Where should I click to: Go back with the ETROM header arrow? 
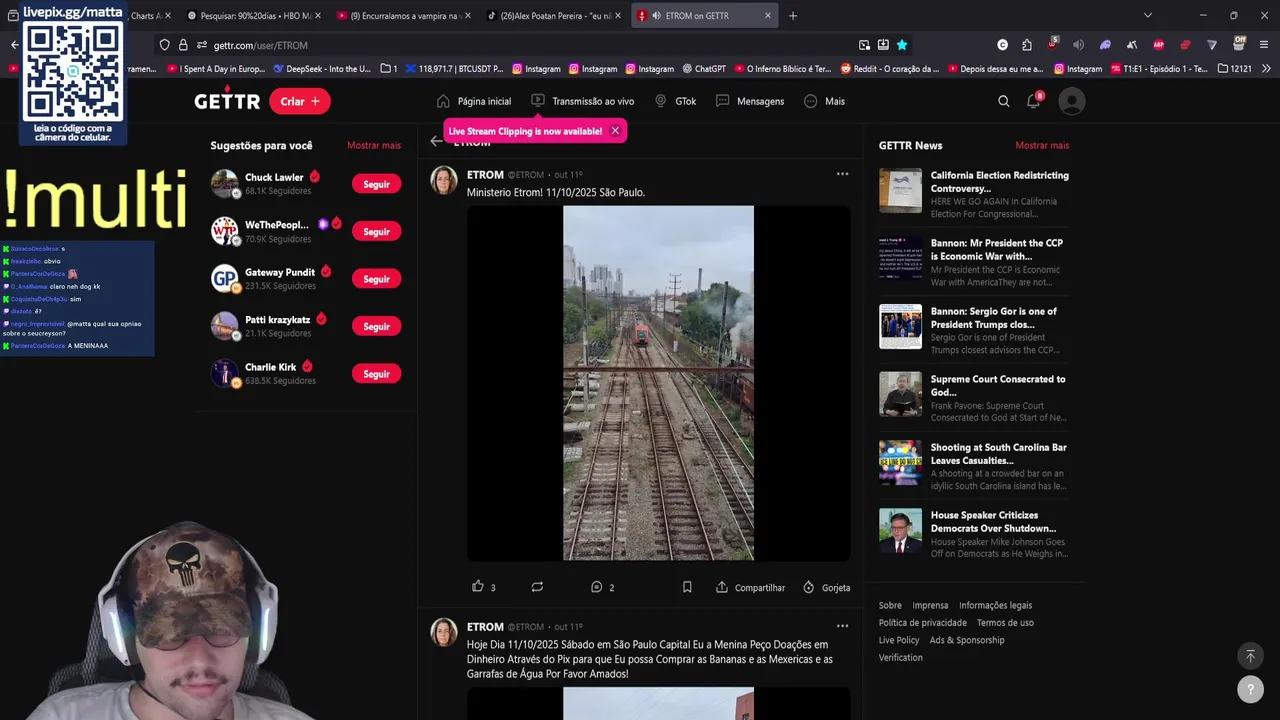click(x=436, y=141)
